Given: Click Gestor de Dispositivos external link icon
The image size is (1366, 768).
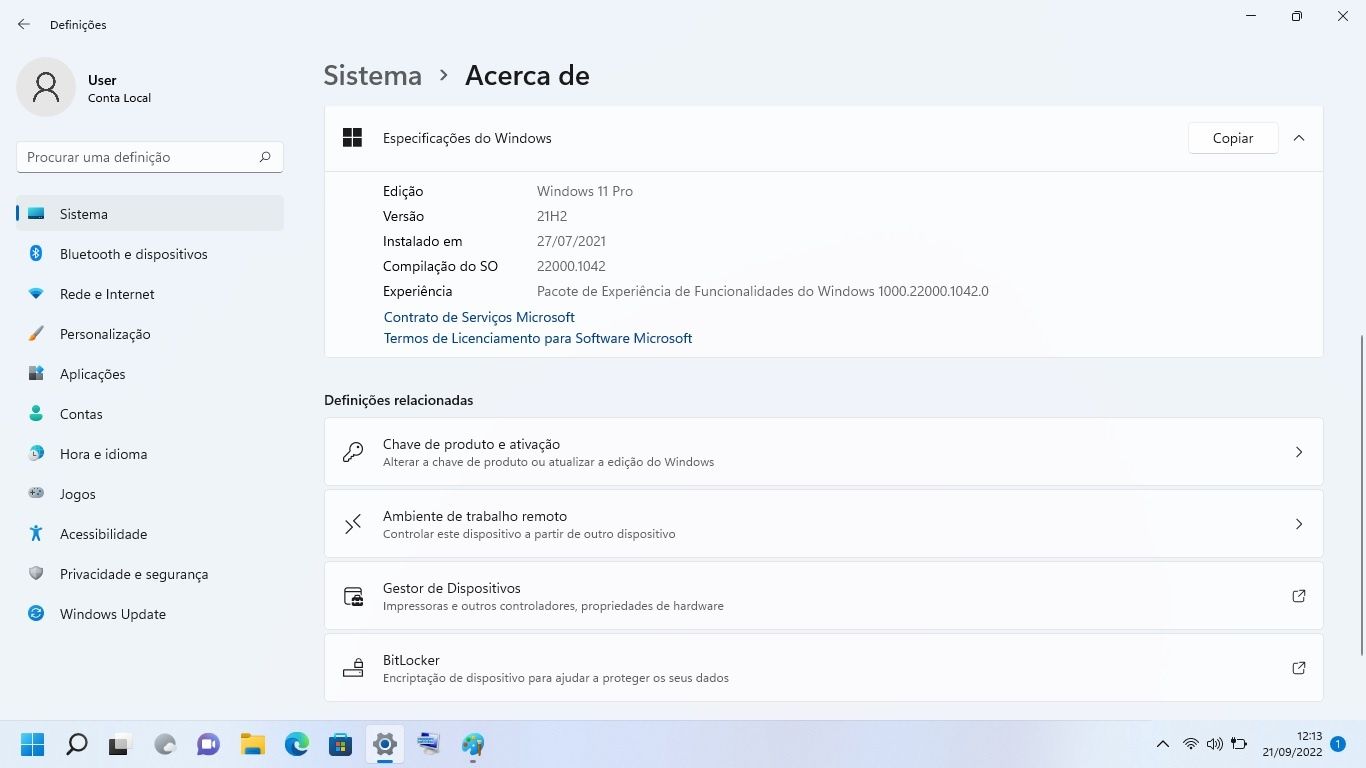Looking at the screenshot, I should [x=1299, y=596].
